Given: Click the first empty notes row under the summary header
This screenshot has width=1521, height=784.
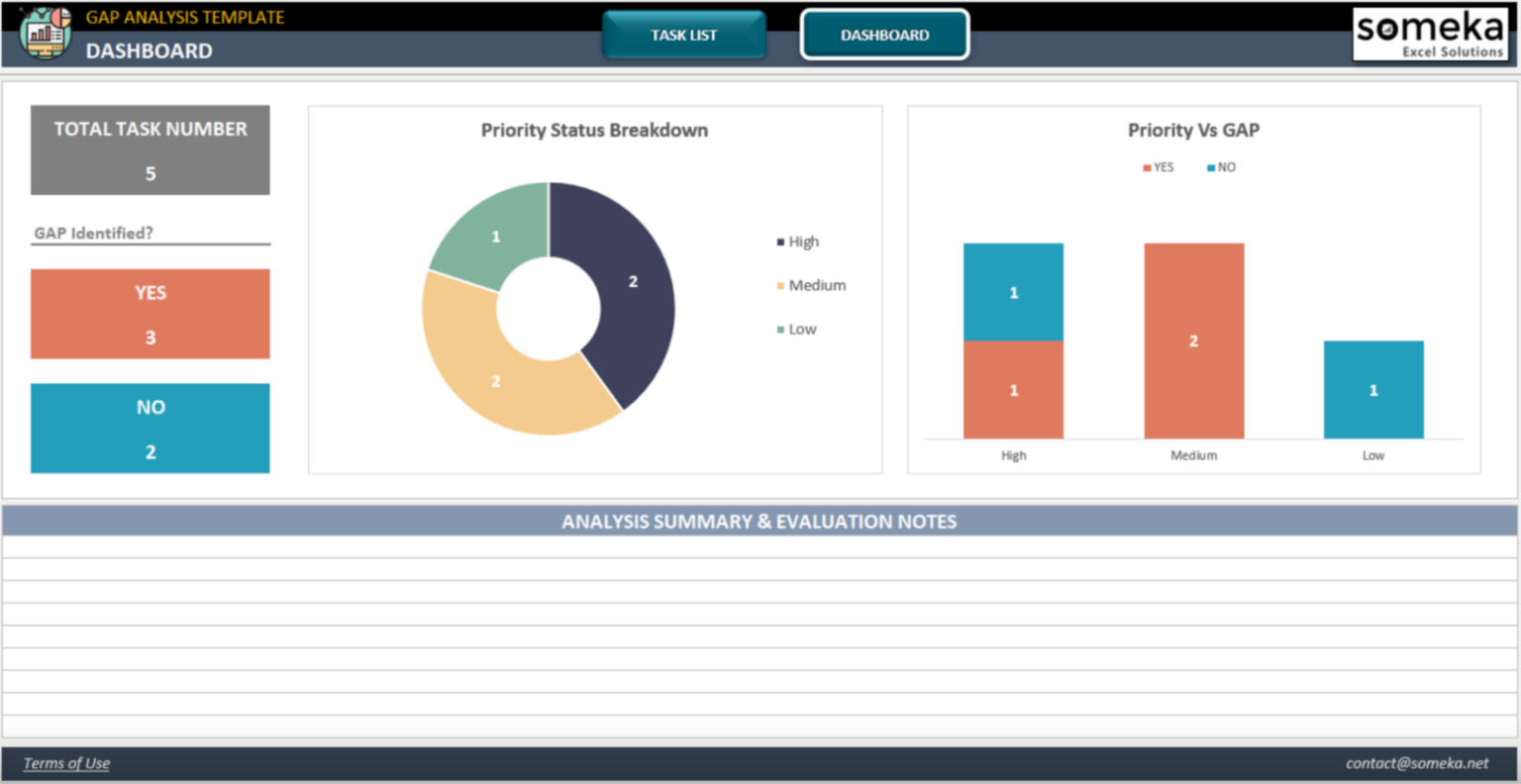Looking at the screenshot, I should pos(760,546).
